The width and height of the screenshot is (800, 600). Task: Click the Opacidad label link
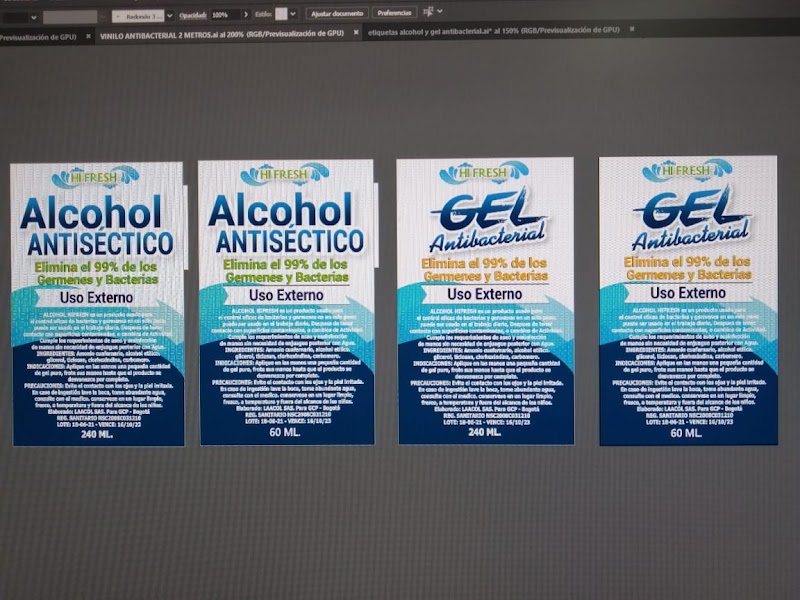tap(192, 15)
